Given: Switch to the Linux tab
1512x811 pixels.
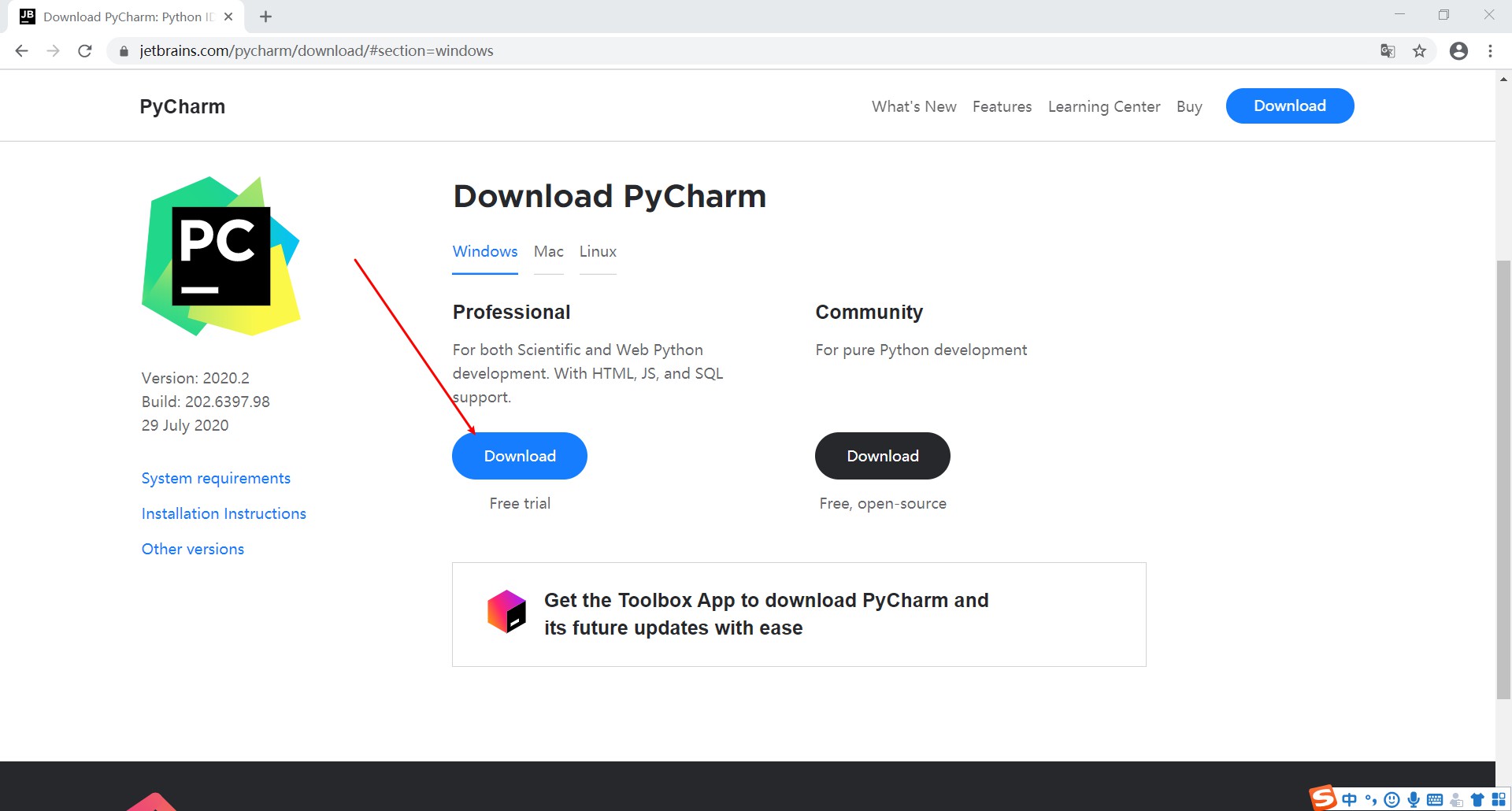Looking at the screenshot, I should point(598,252).
